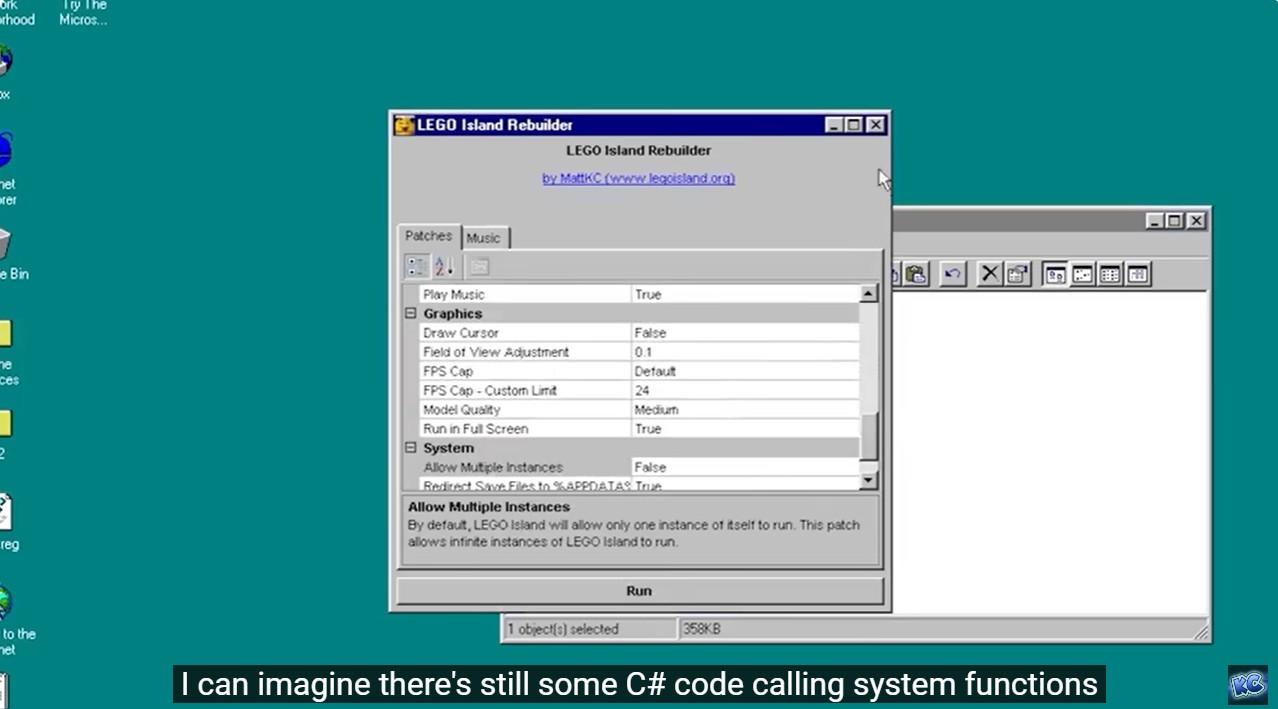Close the background file window
The height and width of the screenshot is (709, 1278).
coord(1196,221)
